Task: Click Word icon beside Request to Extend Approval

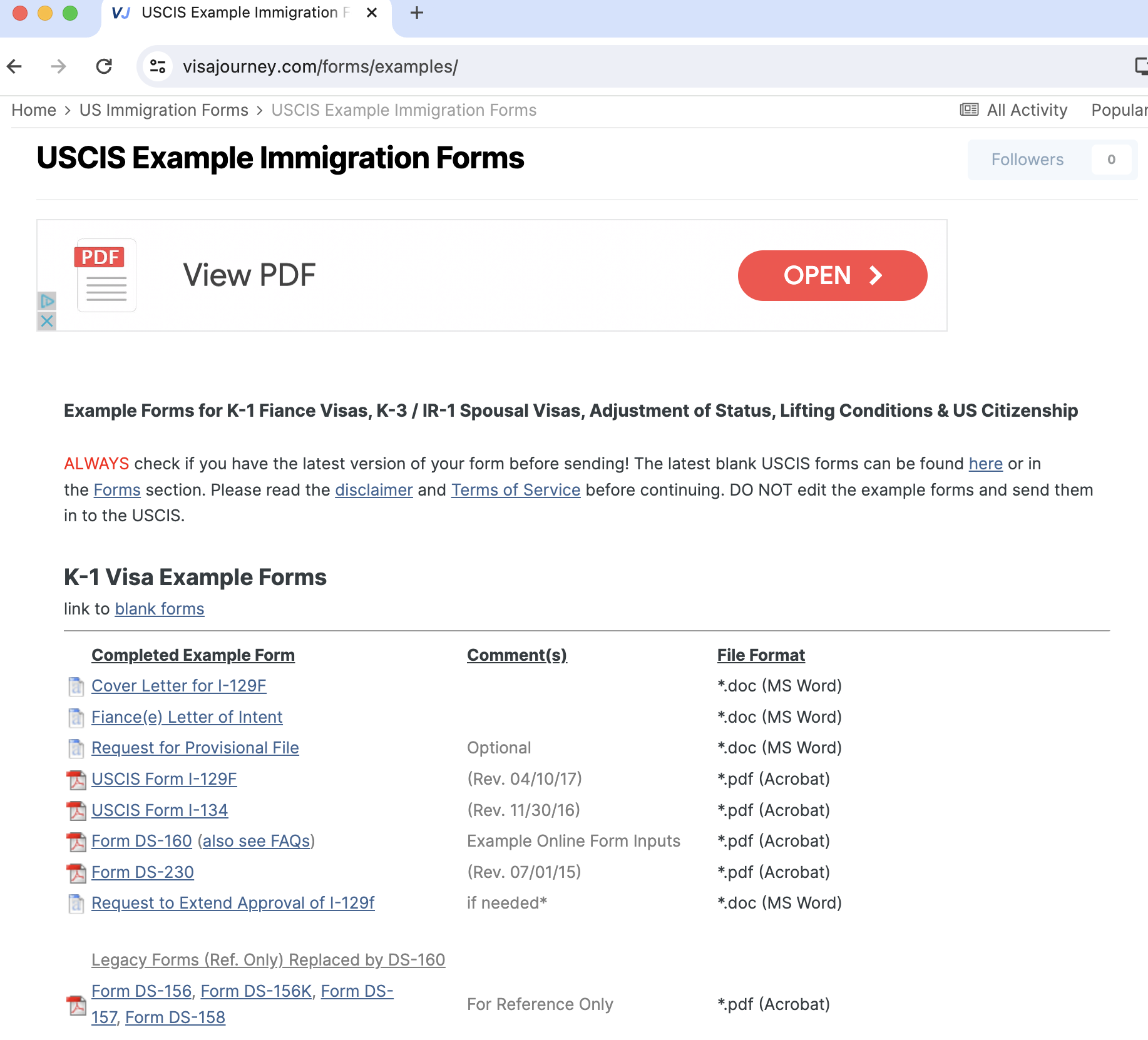Action: click(x=76, y=904)
